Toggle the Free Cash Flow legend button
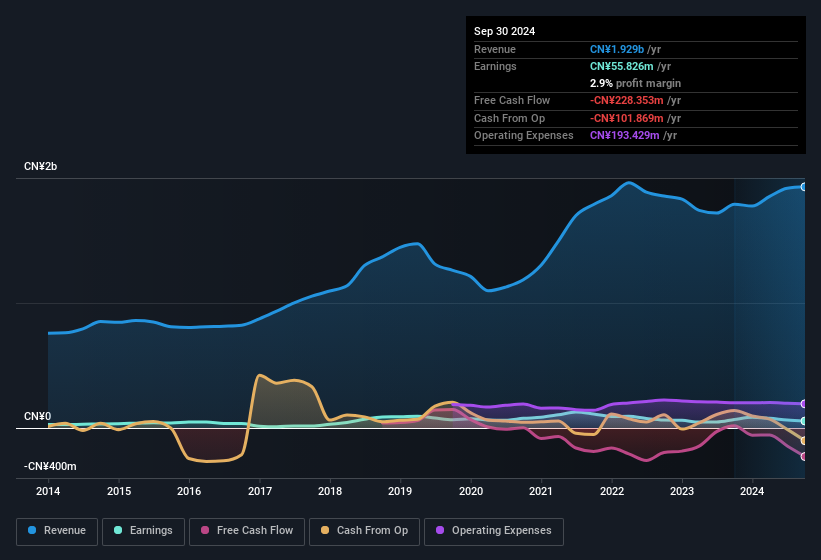This screenshot has width=821, height=560. [x=247, y=531]
